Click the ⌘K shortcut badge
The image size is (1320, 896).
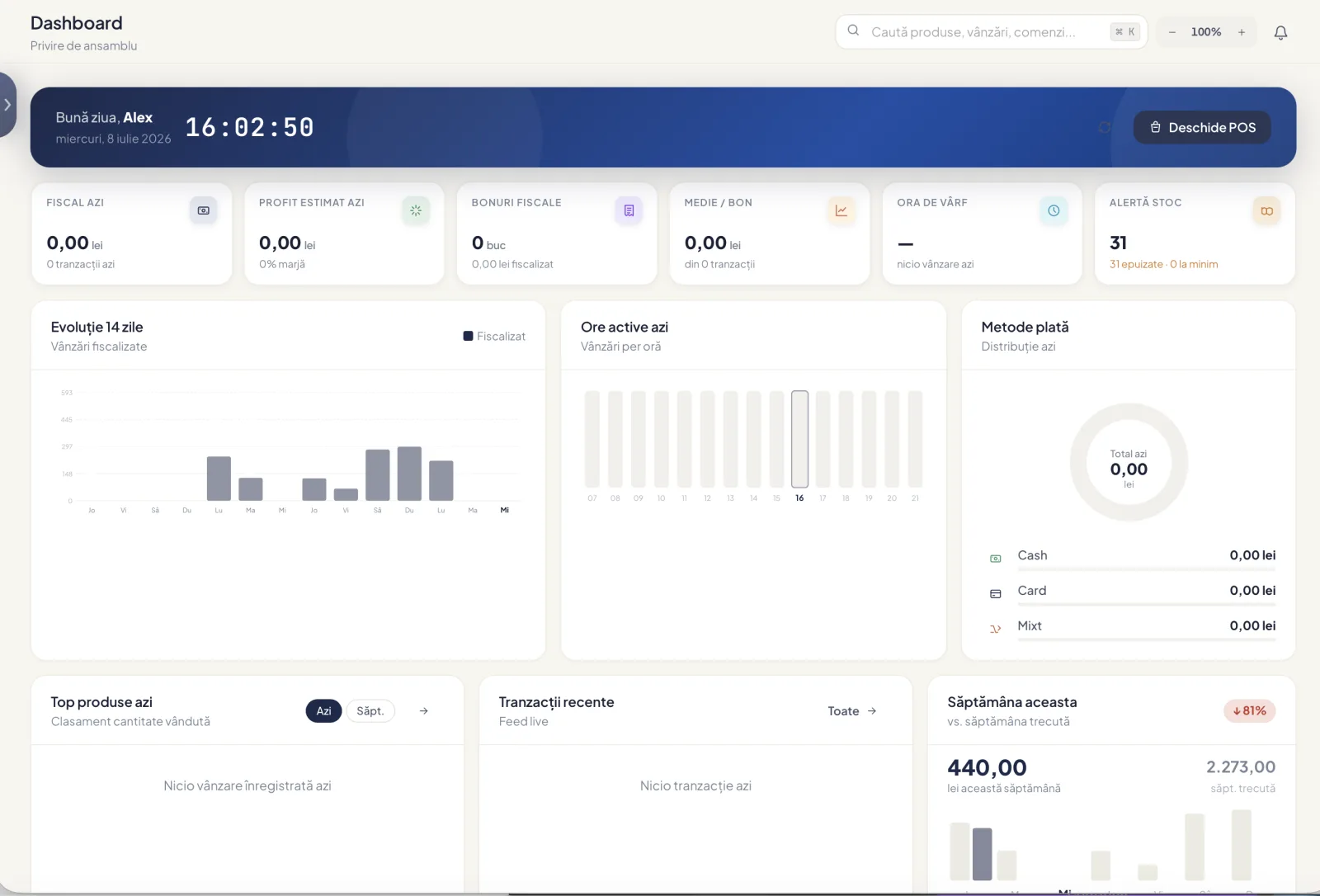(x=1125, y=32)
